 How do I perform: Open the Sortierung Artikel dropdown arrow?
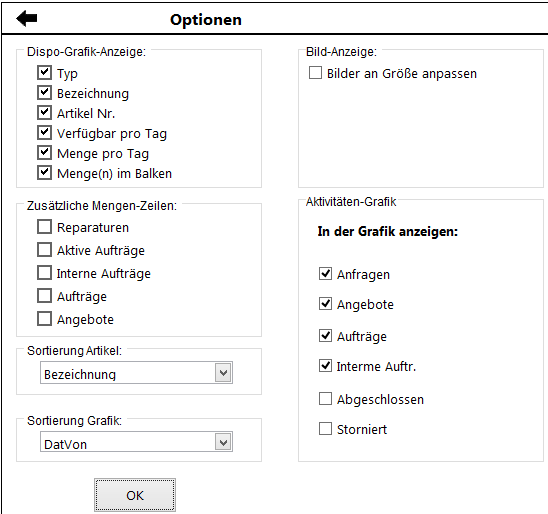(x=224, y=373)
